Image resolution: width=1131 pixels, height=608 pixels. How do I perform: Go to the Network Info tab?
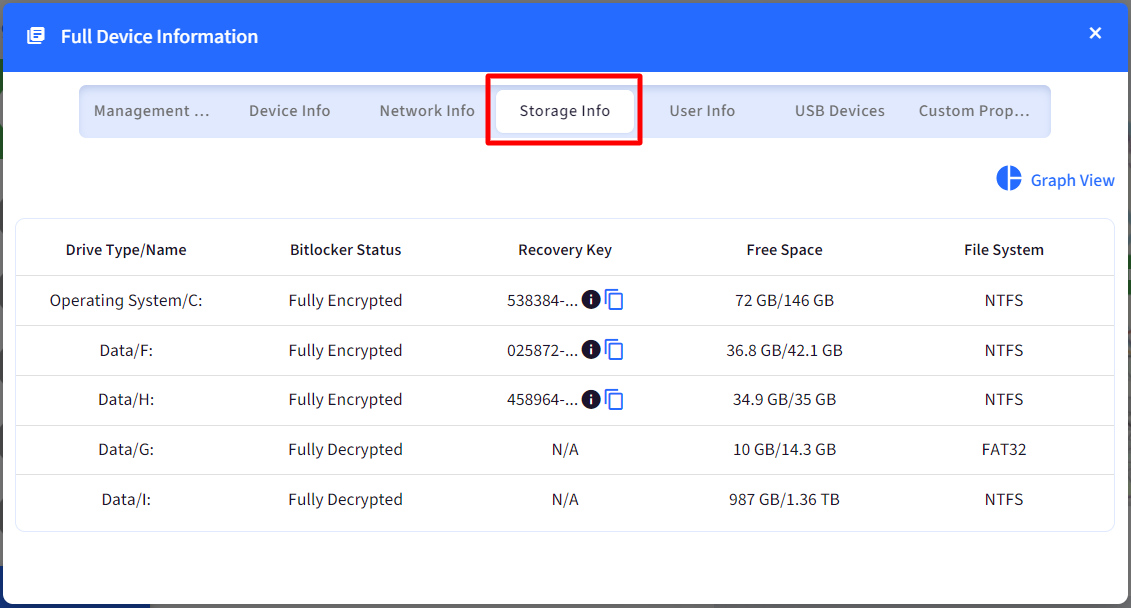coord(427,111)
